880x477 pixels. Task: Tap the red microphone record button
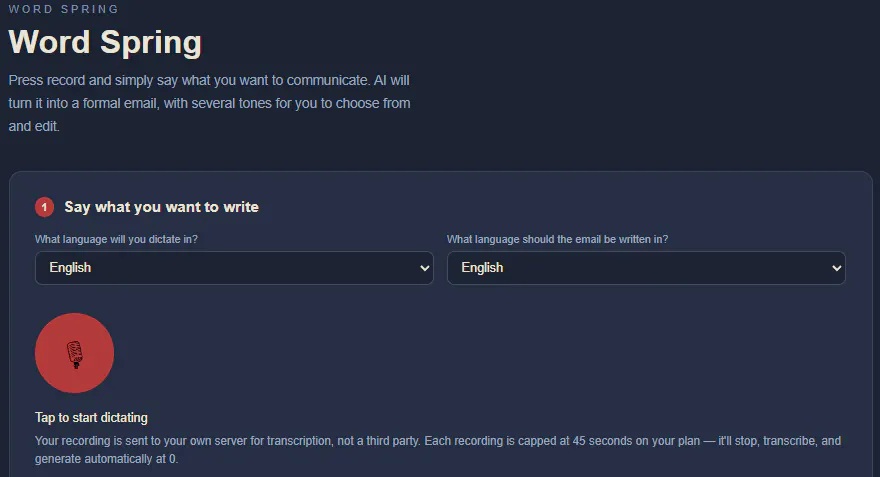coord(74,353)
